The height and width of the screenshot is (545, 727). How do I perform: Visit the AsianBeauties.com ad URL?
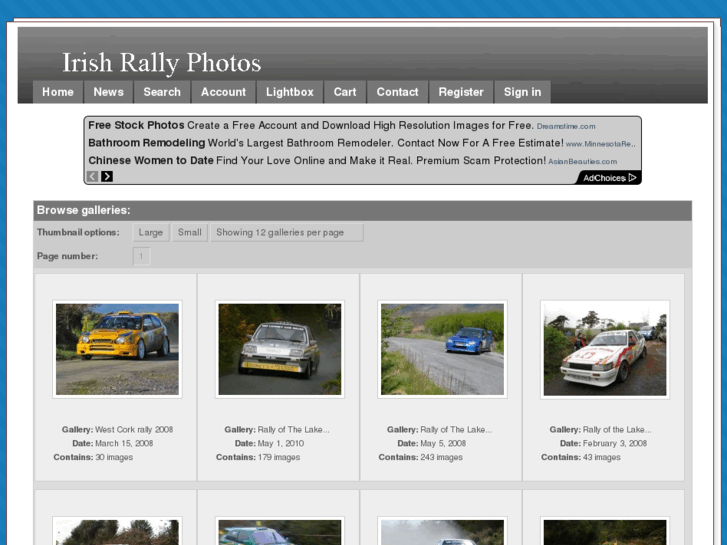click(x=582, y=161)
